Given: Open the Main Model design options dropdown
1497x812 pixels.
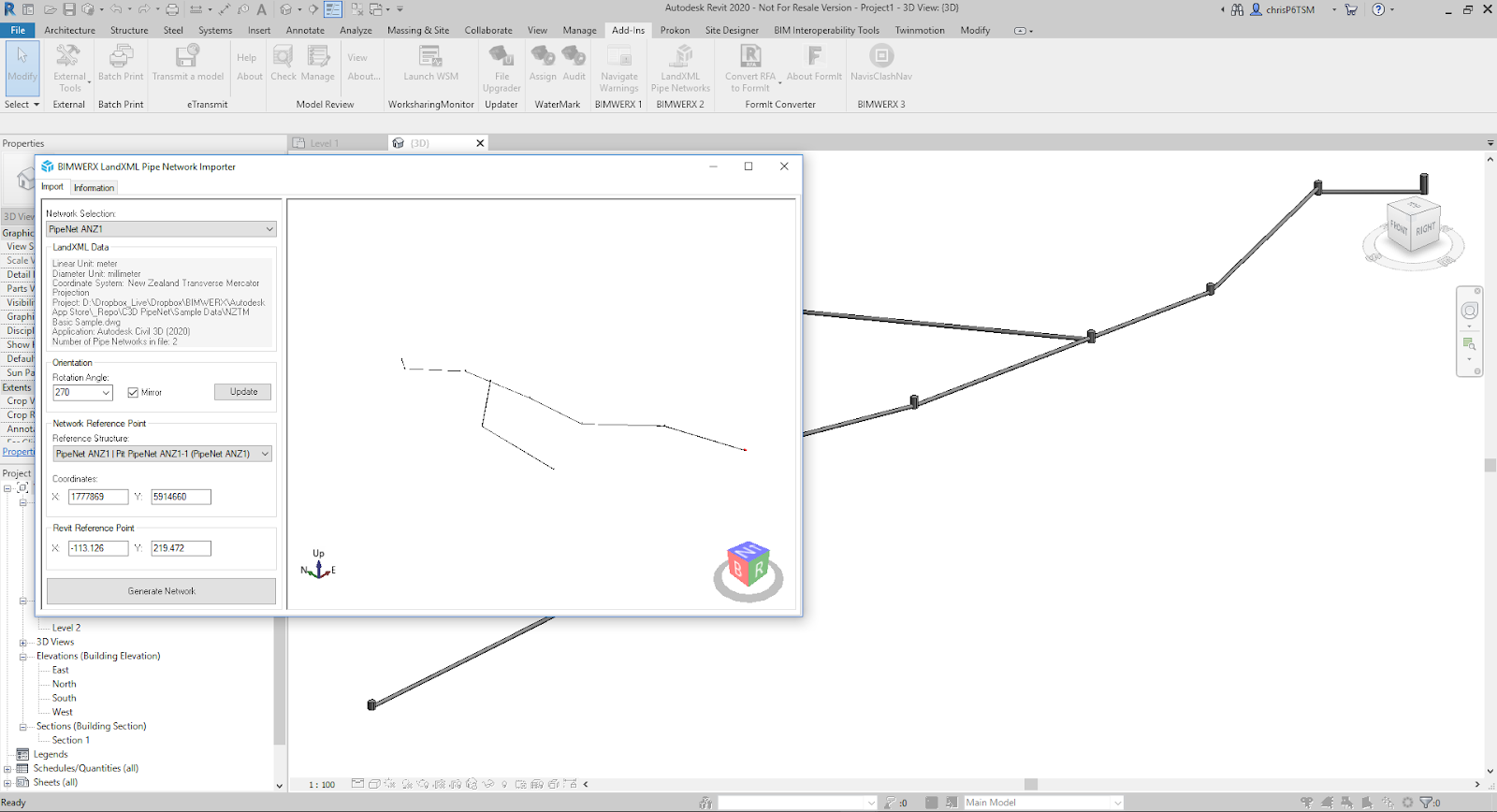Looking at the screenshot, I should [x=1043, y=803].
